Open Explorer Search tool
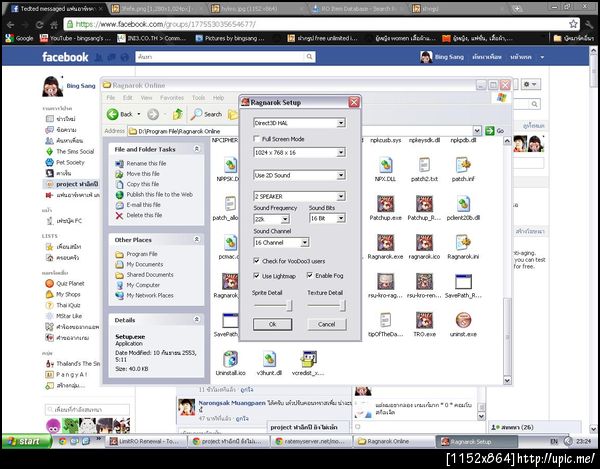Image resolution: width=600 pixels, height=469 pixels. point(206,114)
